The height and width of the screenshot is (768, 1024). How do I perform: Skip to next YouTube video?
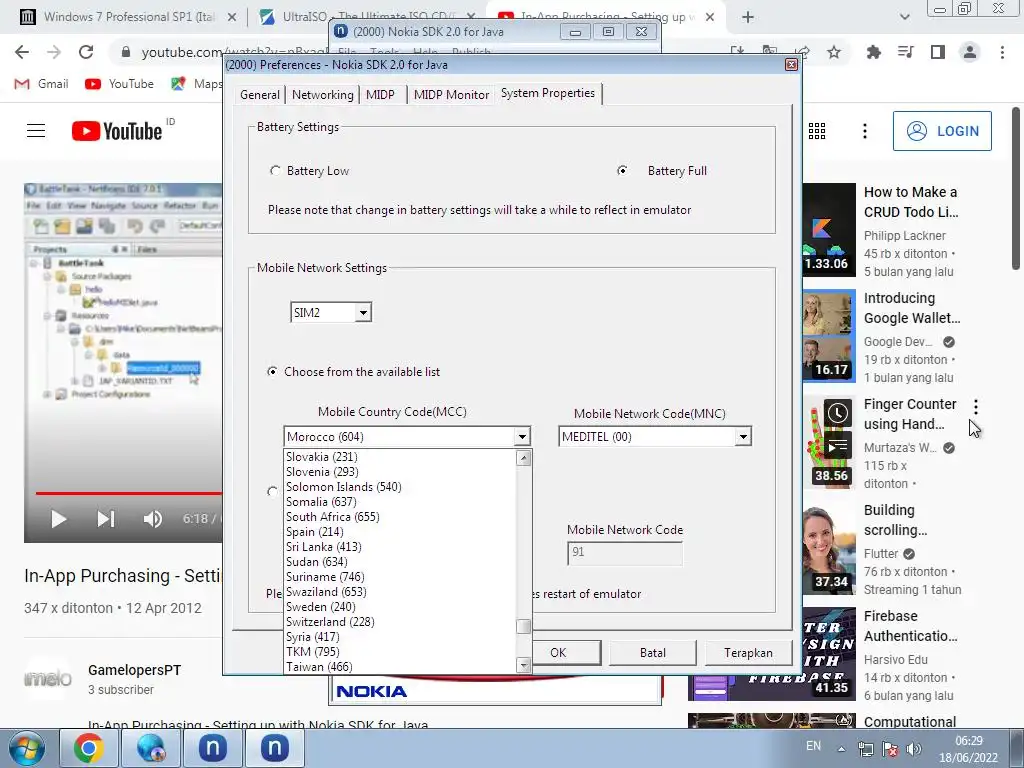coord(106,519)
